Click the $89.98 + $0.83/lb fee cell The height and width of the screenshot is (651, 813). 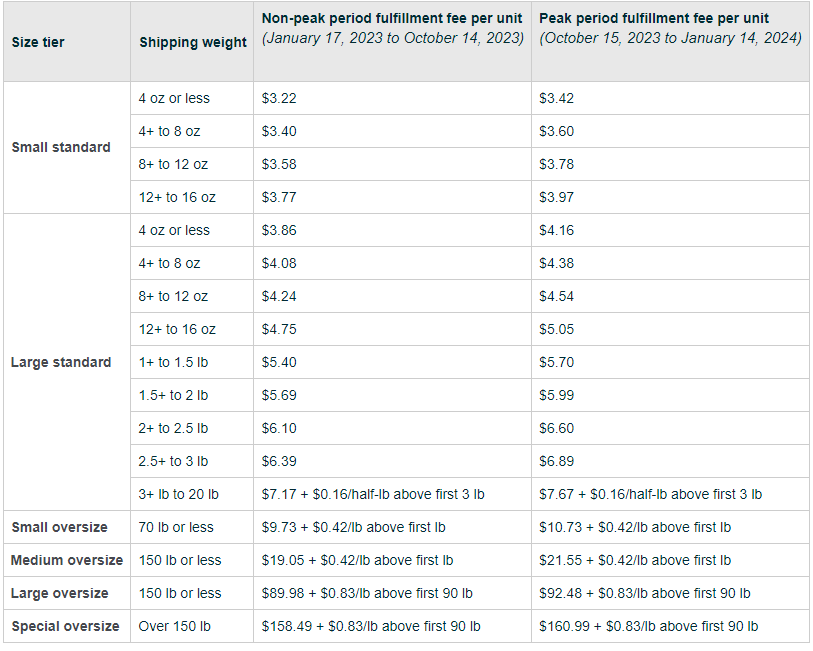[x=393, y=593]
